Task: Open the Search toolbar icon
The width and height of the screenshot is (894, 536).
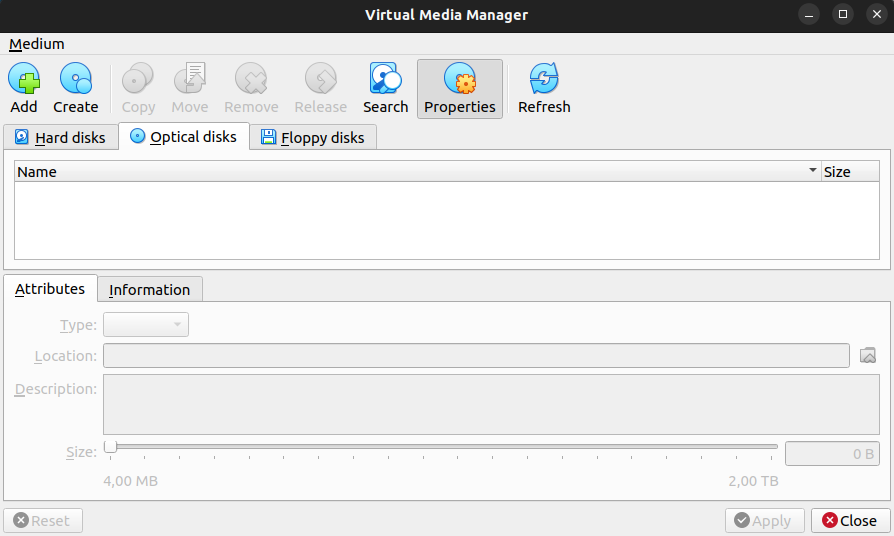Action: tap(385, 79)
